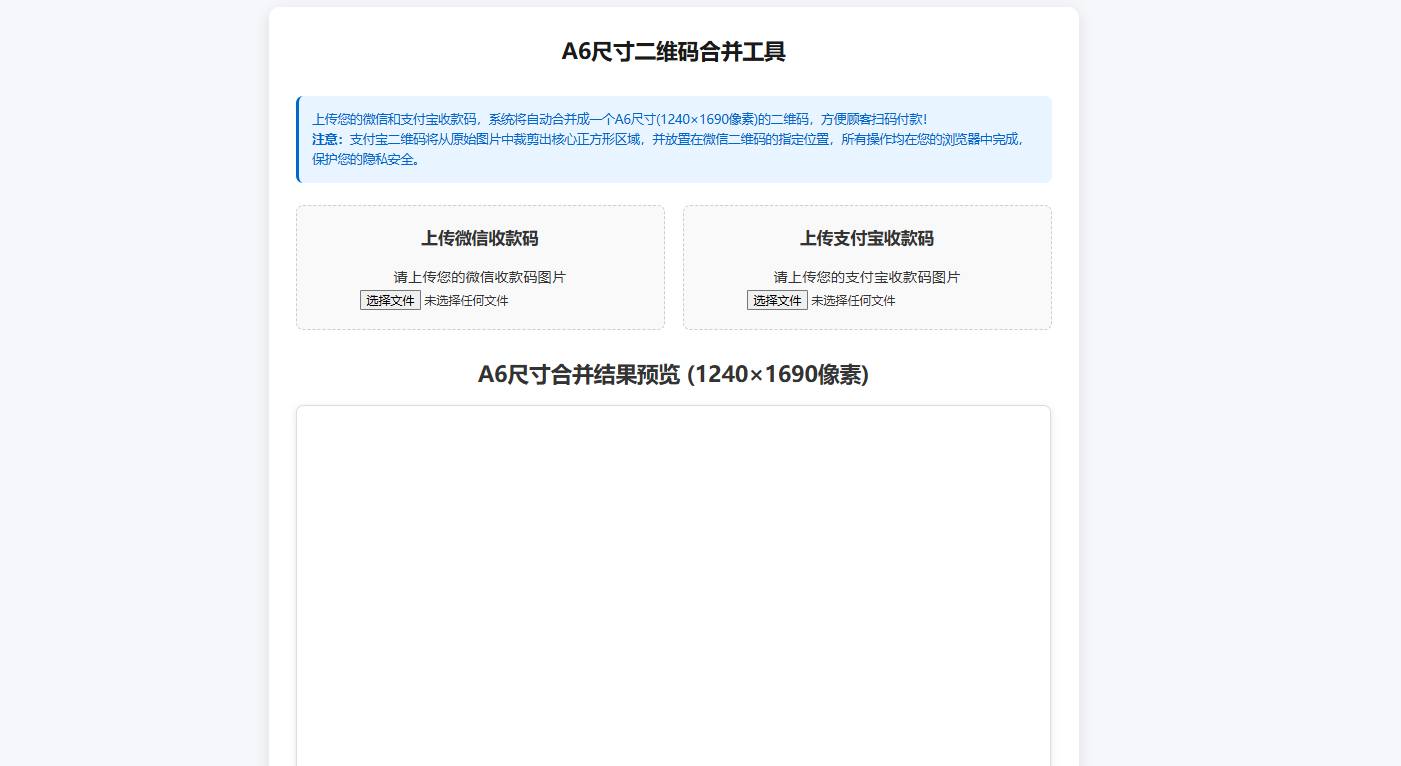Click 选择文件 button under 上传微信收款码

[x=390, y=300]
